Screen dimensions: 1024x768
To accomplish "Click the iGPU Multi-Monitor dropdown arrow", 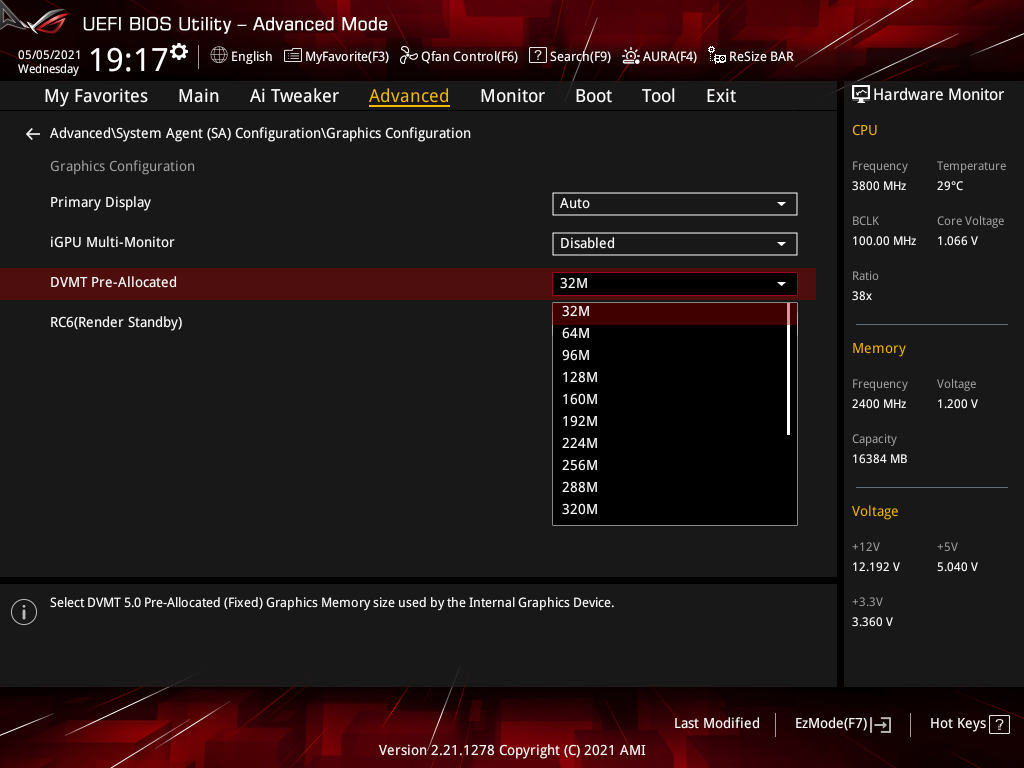I will click(x=781, y=244).
